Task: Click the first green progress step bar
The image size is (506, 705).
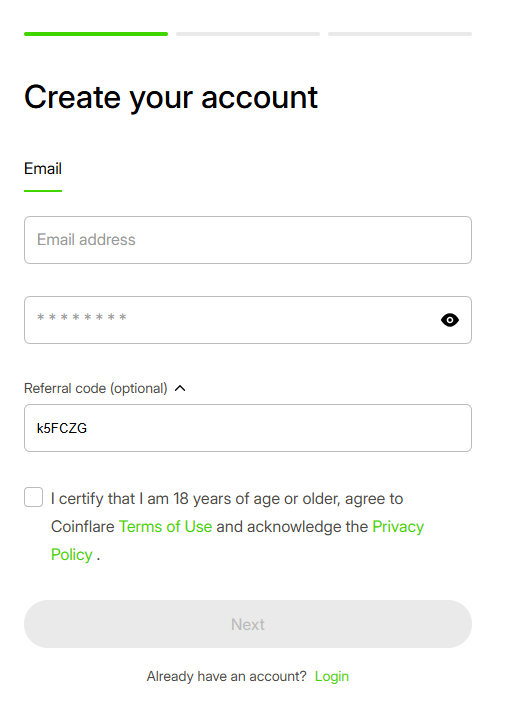Action: (96, 34)
